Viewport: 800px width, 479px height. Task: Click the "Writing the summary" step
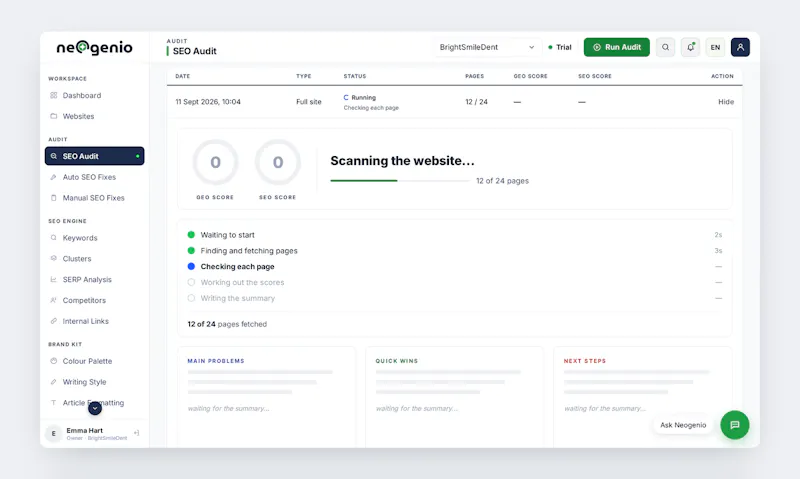tap(238, 298)
